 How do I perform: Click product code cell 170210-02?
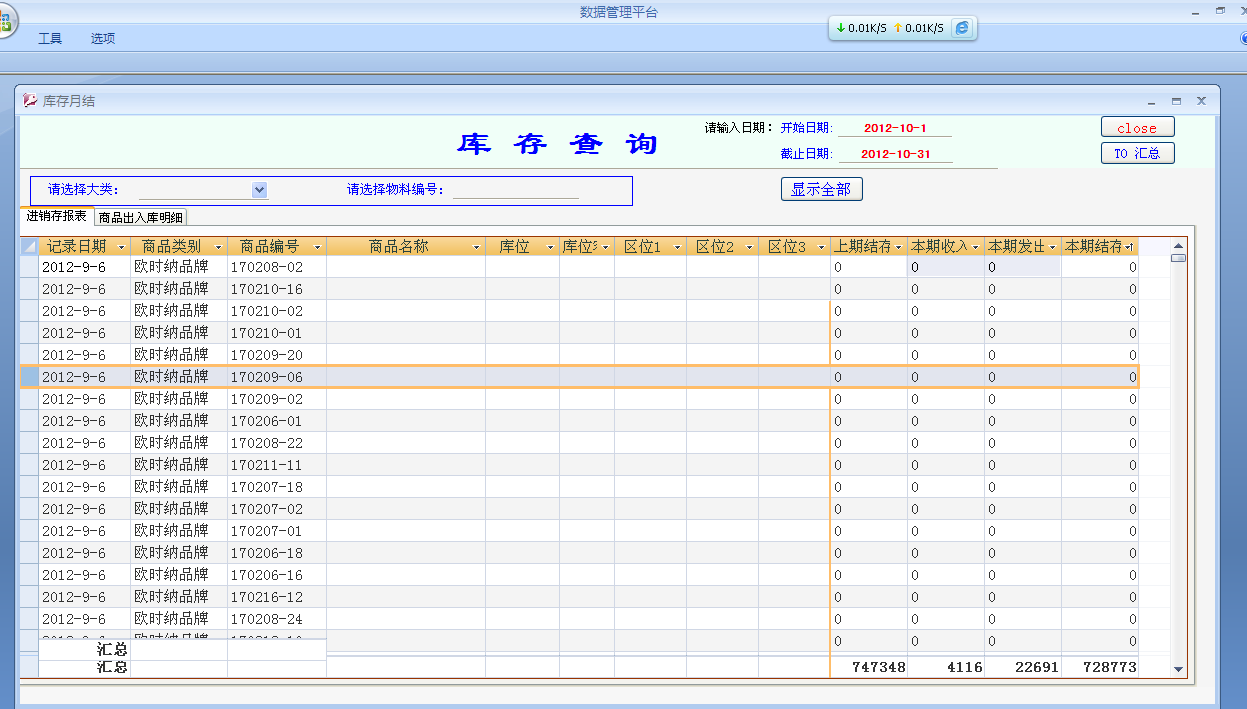click(277, 311)
